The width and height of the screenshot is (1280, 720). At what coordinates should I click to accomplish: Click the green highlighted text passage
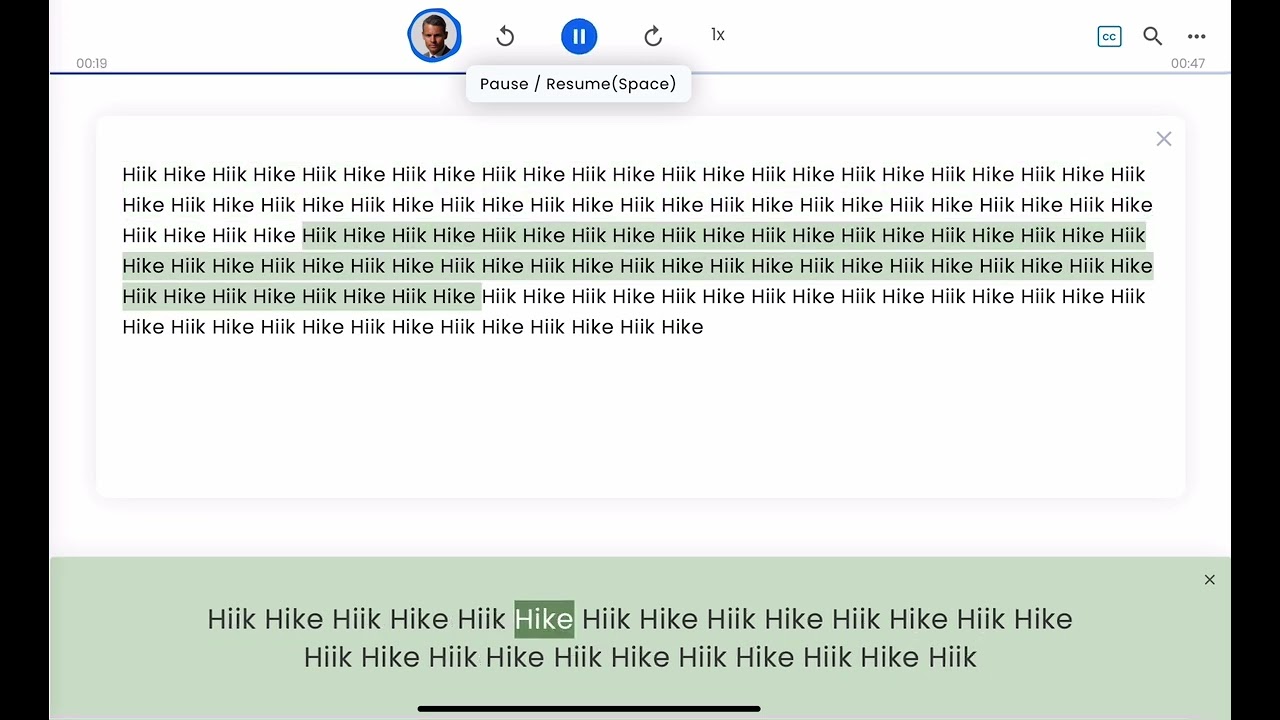[638, 266]
